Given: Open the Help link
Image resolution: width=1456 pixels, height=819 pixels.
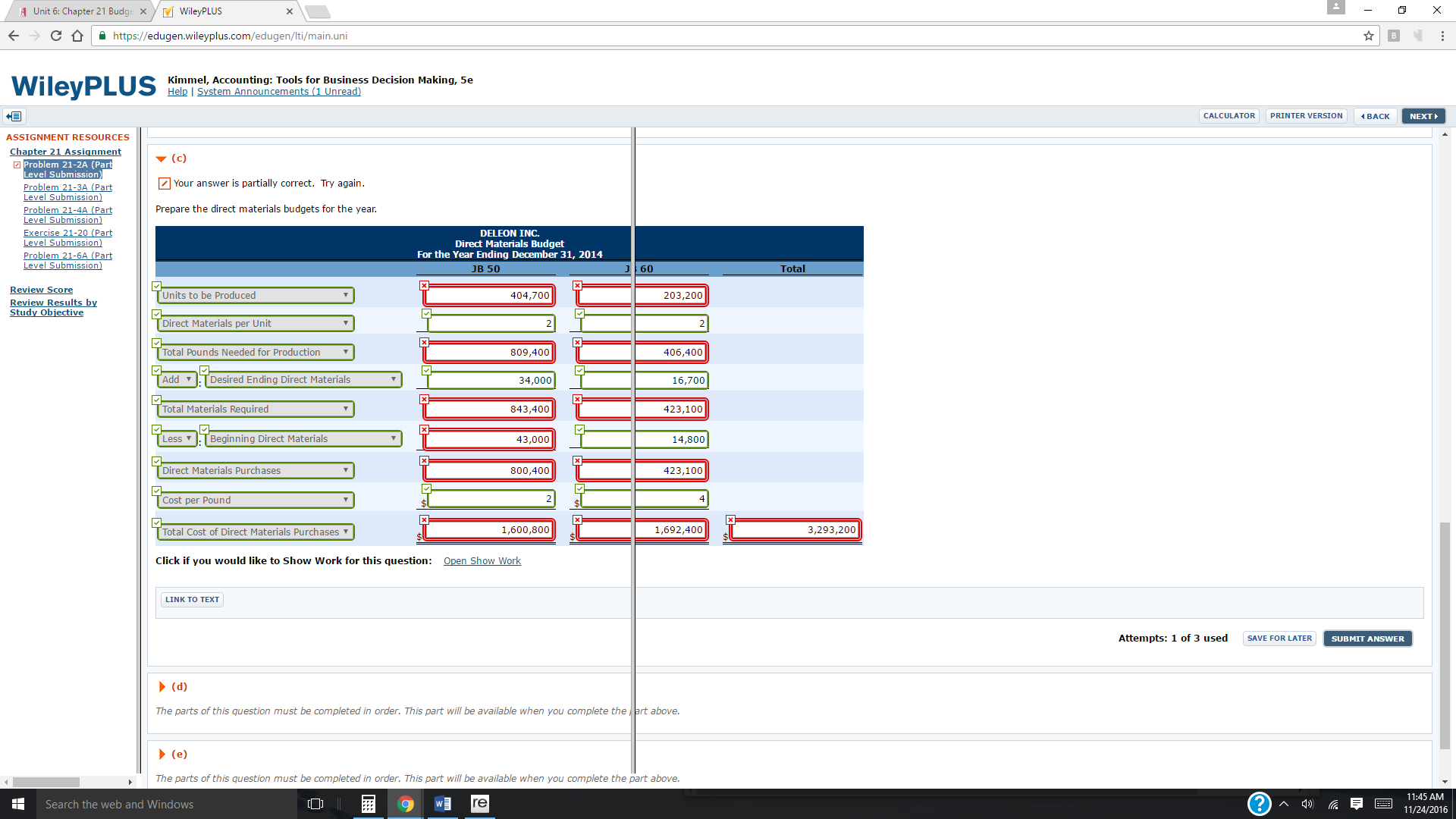Looking at the screenshot, I should (177, 92).
